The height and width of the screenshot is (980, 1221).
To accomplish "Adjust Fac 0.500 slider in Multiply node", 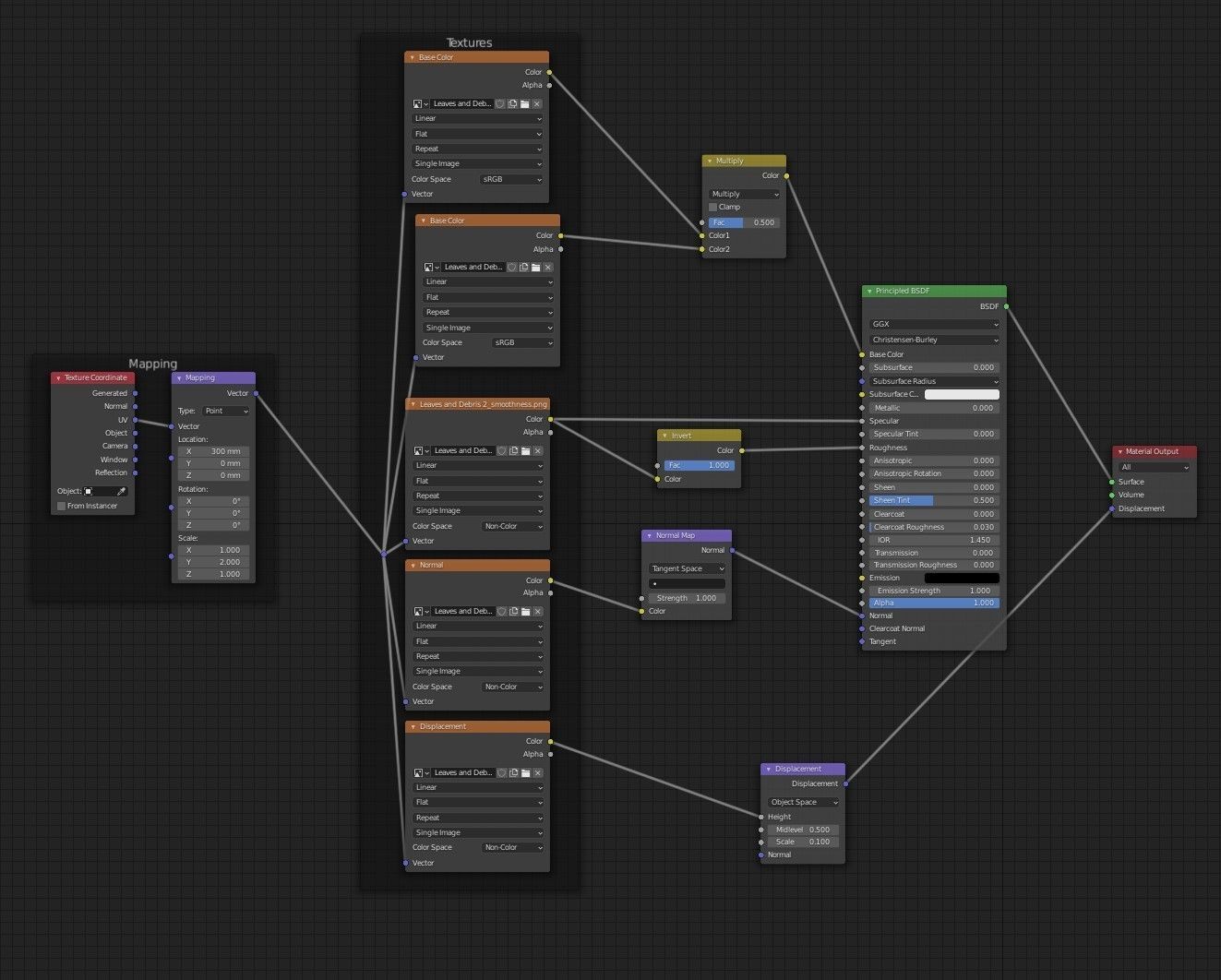I will point(745,222).
